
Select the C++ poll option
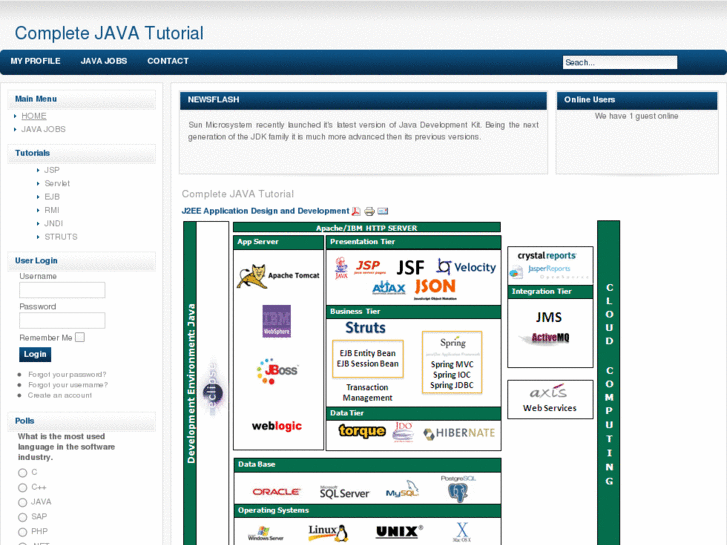(22, 487)
